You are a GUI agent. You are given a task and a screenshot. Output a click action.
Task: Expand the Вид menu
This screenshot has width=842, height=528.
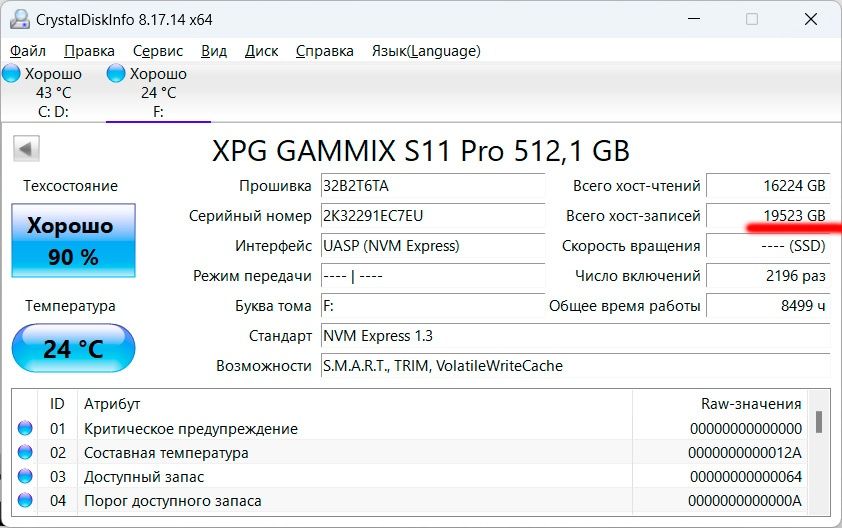[214, 51]
